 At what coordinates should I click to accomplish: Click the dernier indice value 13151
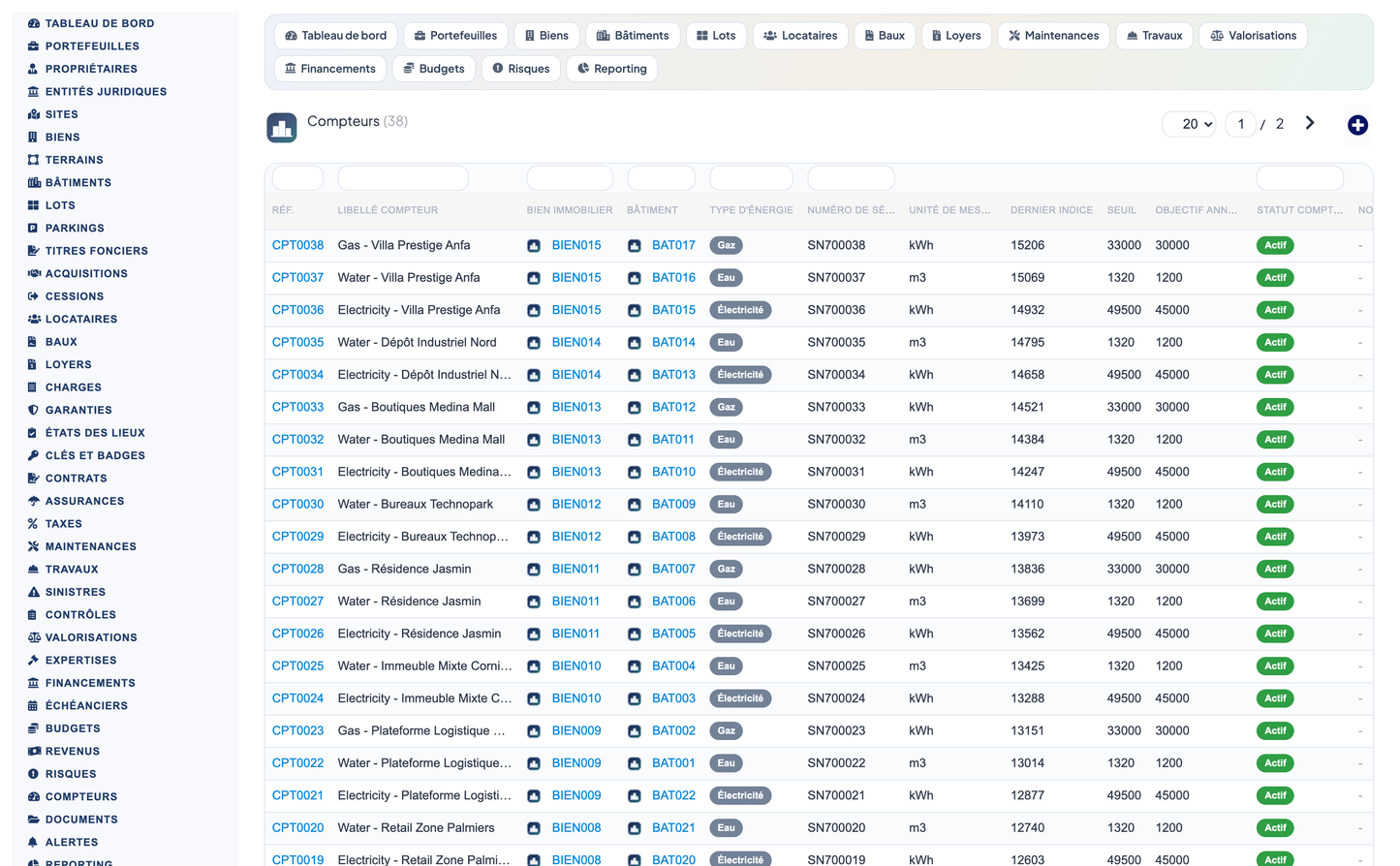tap(1027, 730)
